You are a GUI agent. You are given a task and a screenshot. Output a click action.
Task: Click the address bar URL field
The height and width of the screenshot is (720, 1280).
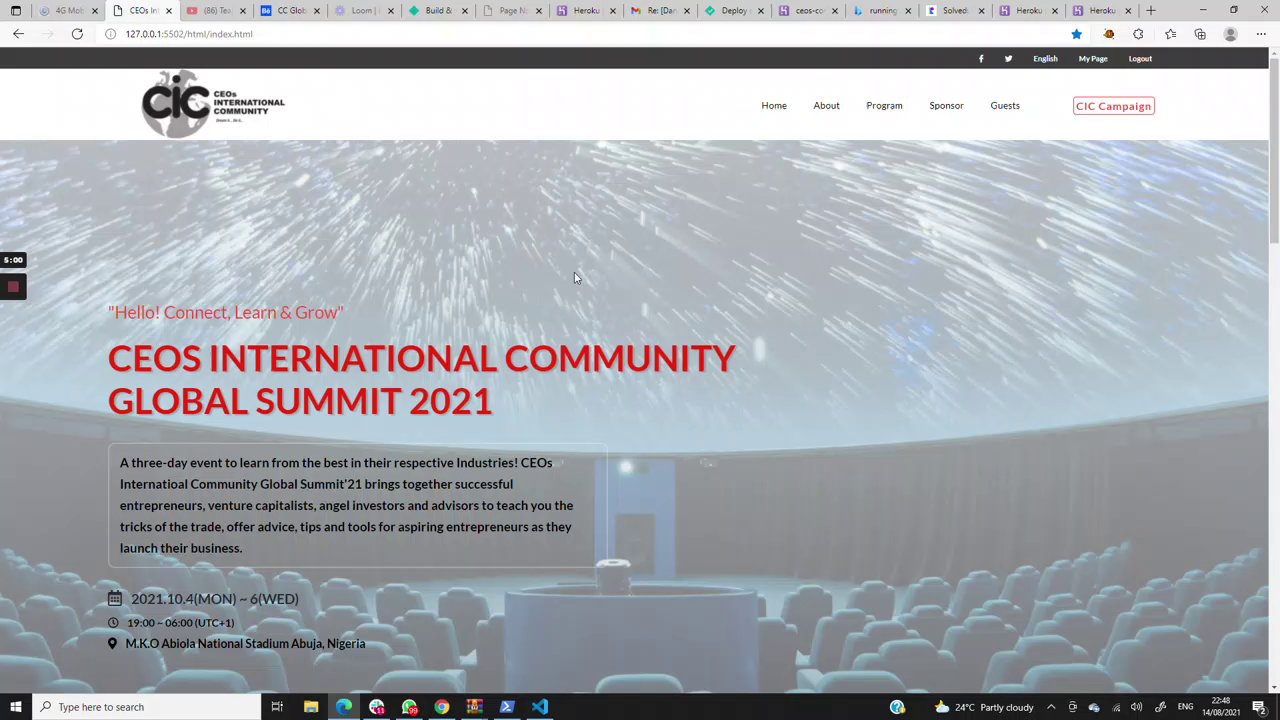pos(580,34)
